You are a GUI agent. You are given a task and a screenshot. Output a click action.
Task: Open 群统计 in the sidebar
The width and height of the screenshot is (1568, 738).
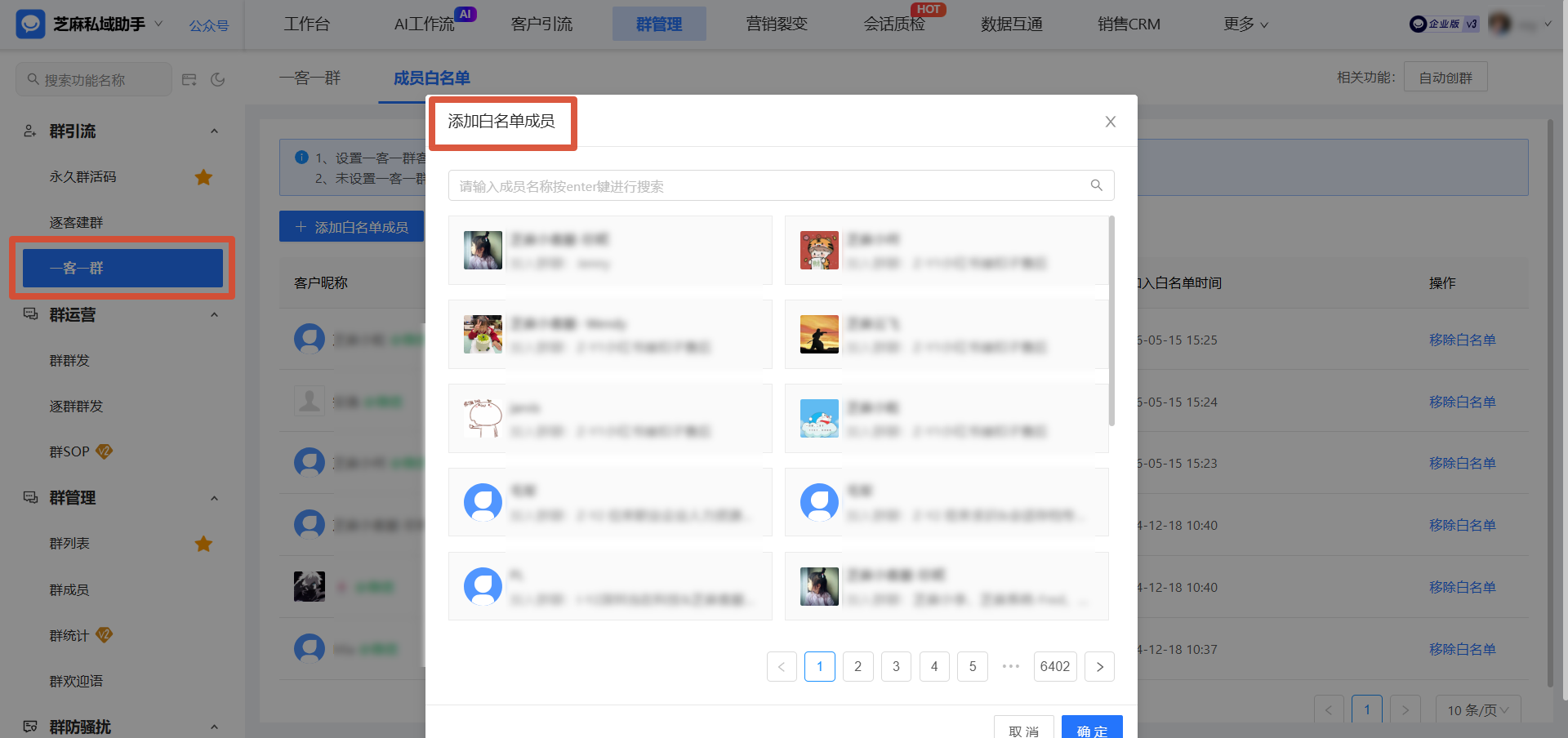click(69, 635)
